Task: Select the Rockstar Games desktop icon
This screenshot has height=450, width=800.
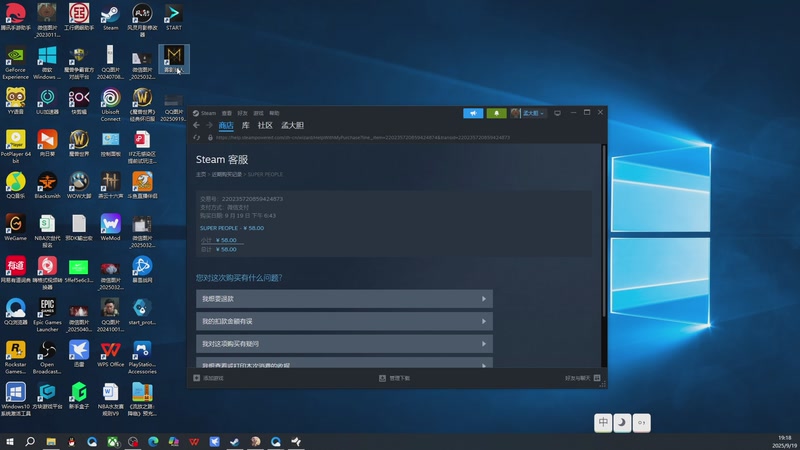Action: click(x=15, y=358)
